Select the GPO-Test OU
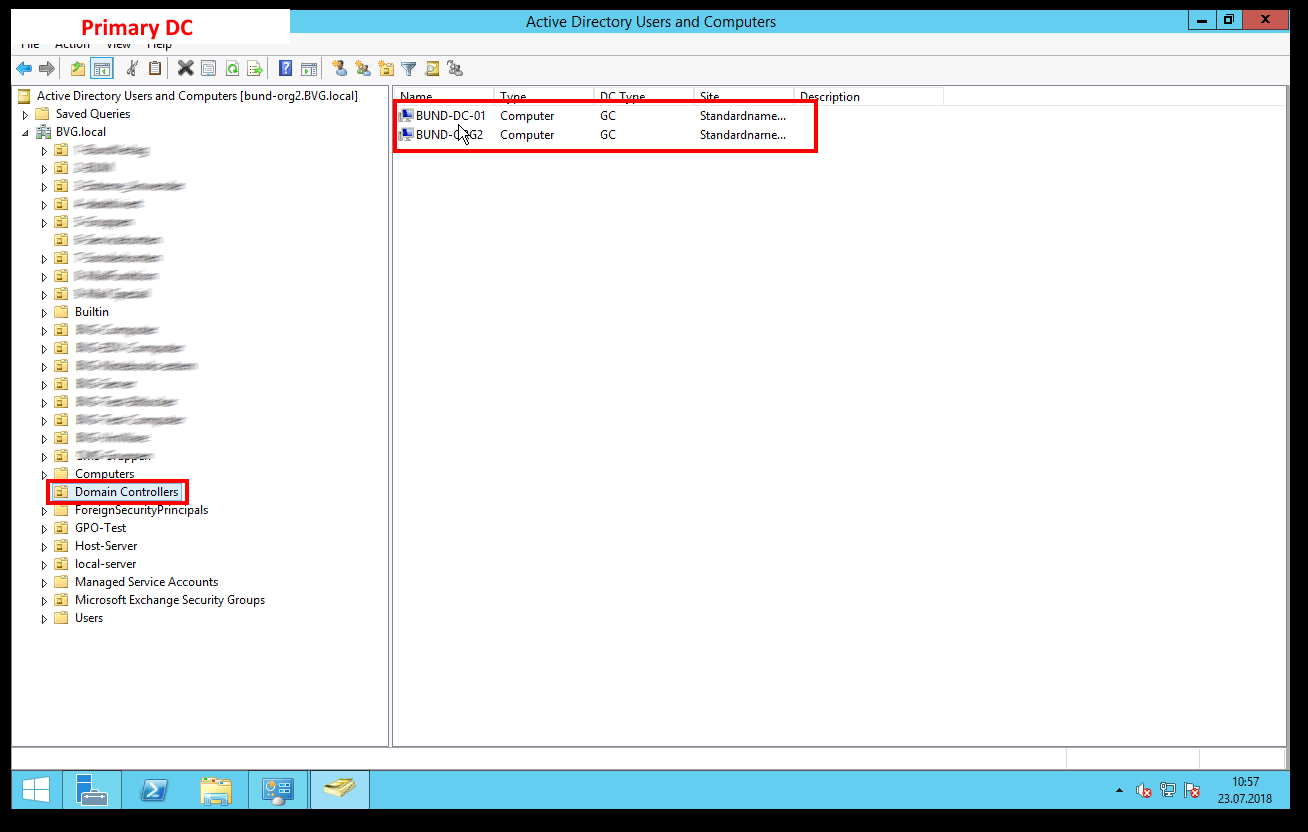 pyautogui.click(x=100, y=528)
